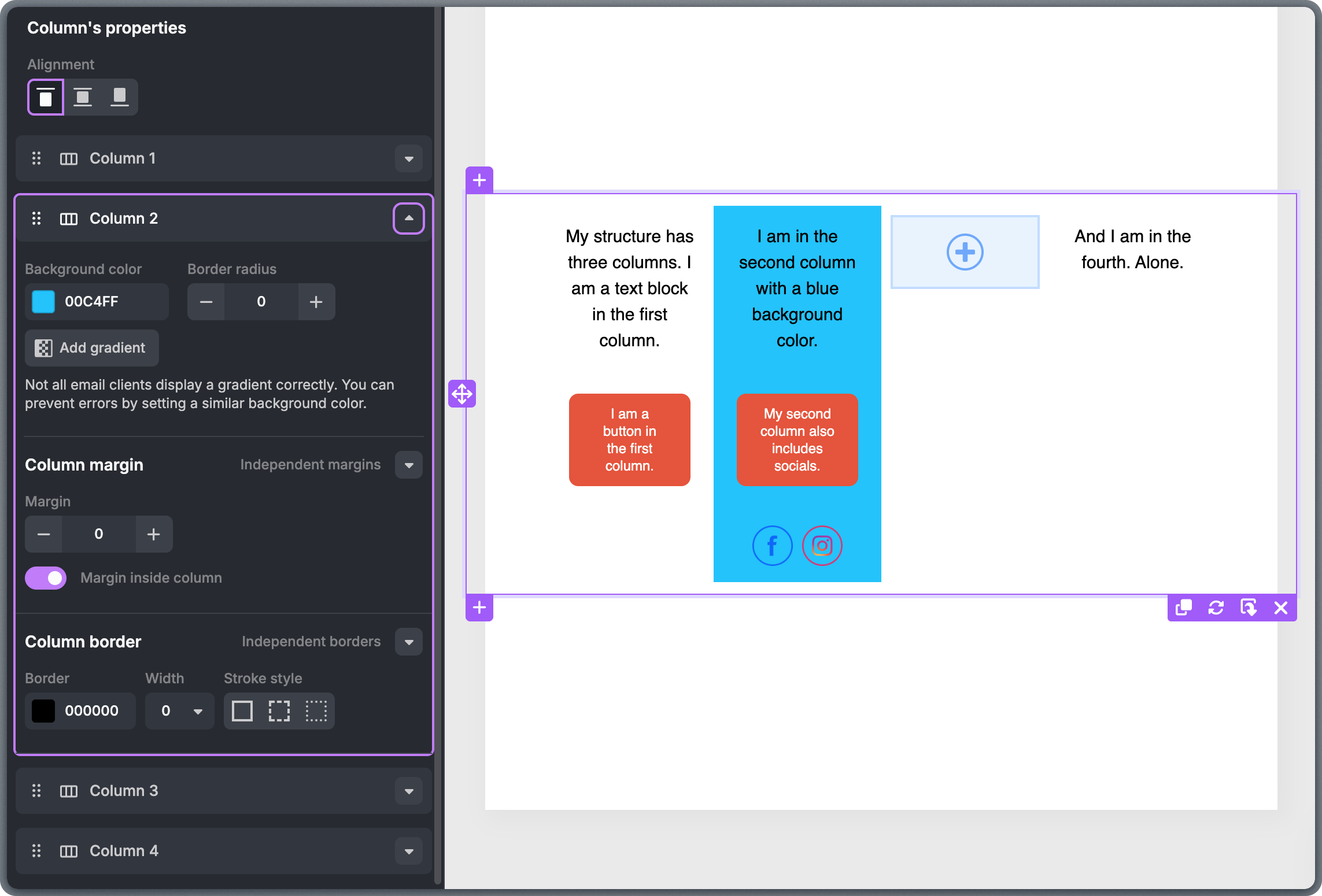Toggle Margin inside column switch
The height and width of the screenshot is (896, 1322).
[x=46, y=577]
